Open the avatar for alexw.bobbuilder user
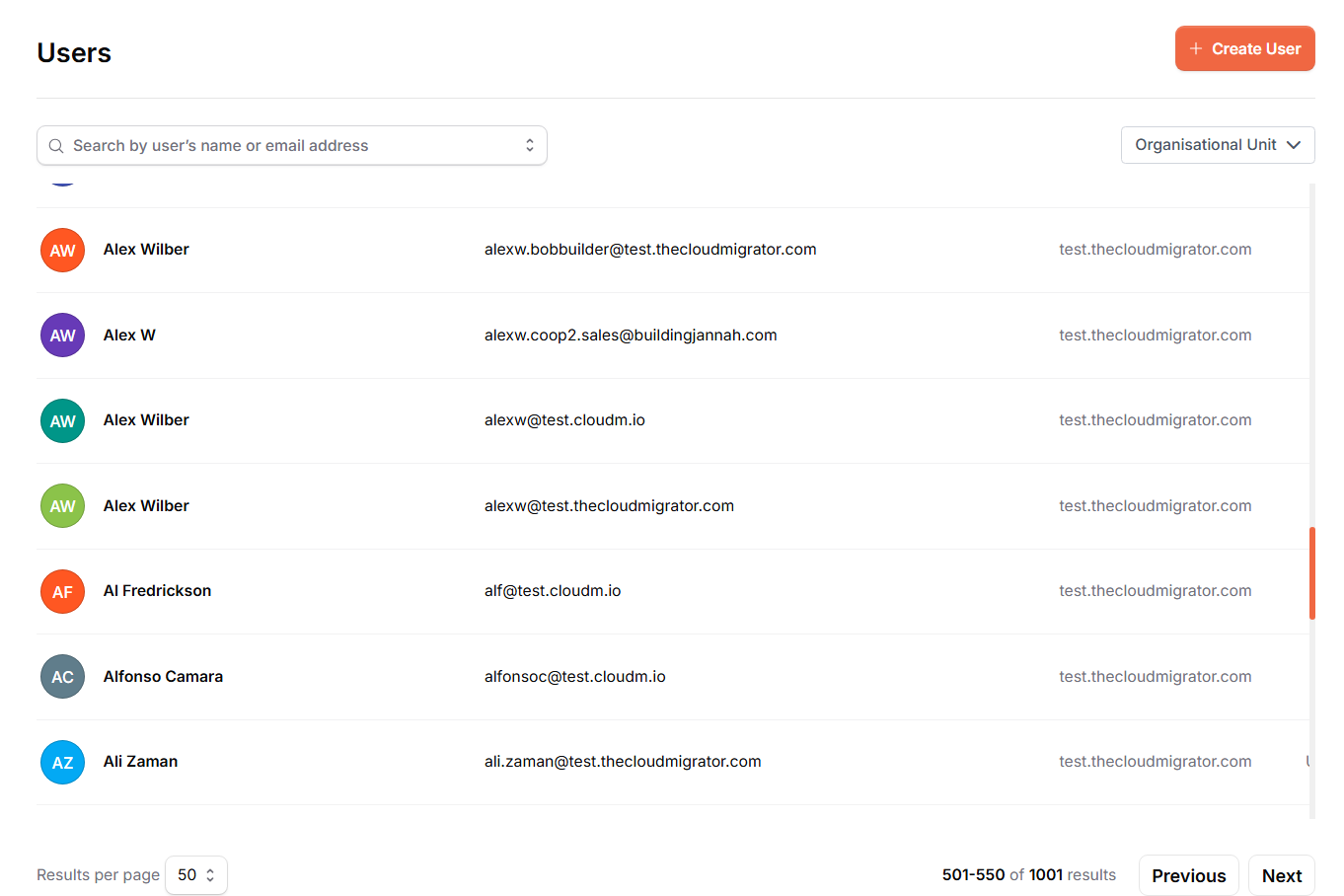Screen dimensions: 1344x896 [62, 250]
